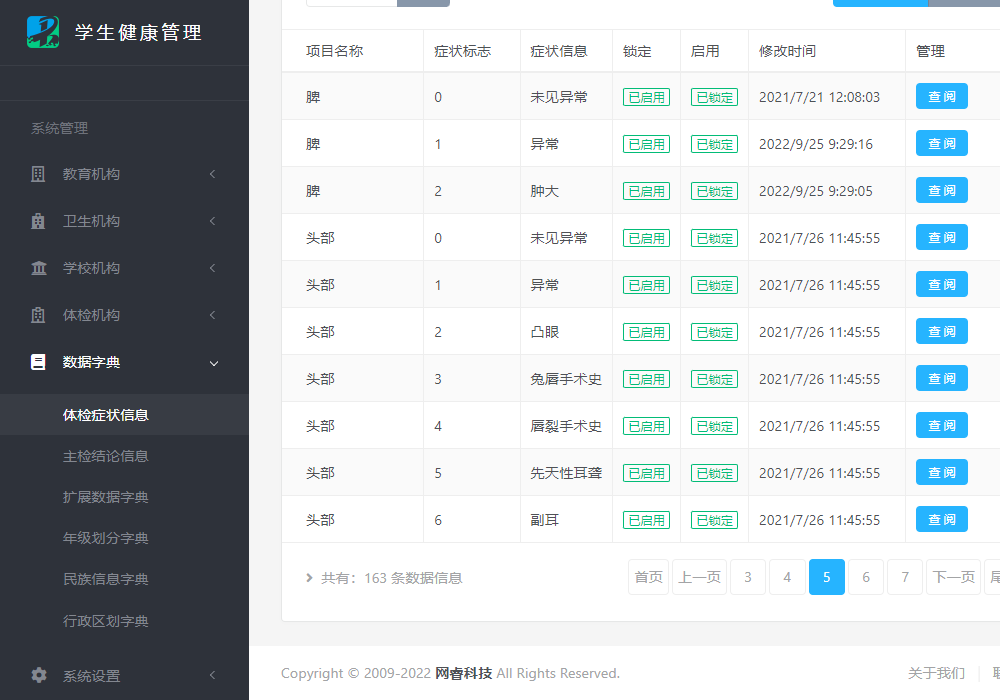This screenshot has width=1000, height=700.
Task: Open 行政区划字典 sidebar entry
Action: 105,621
